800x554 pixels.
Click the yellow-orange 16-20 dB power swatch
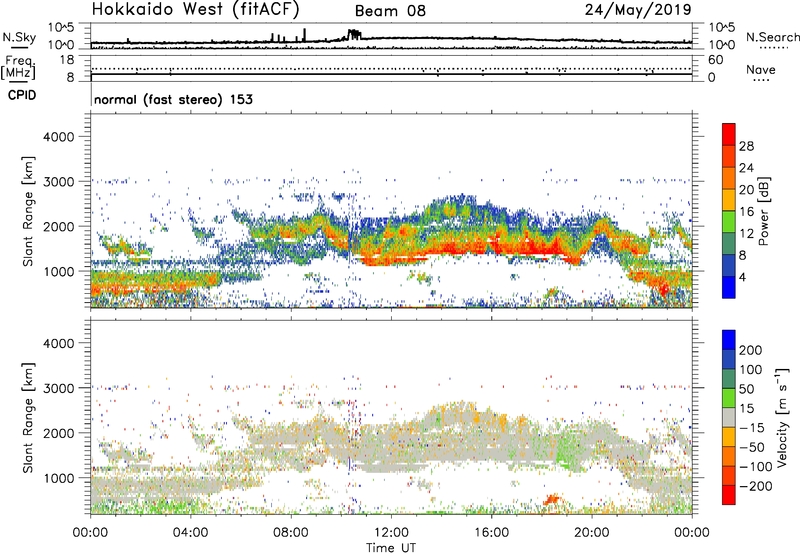[x=729, y=199]
